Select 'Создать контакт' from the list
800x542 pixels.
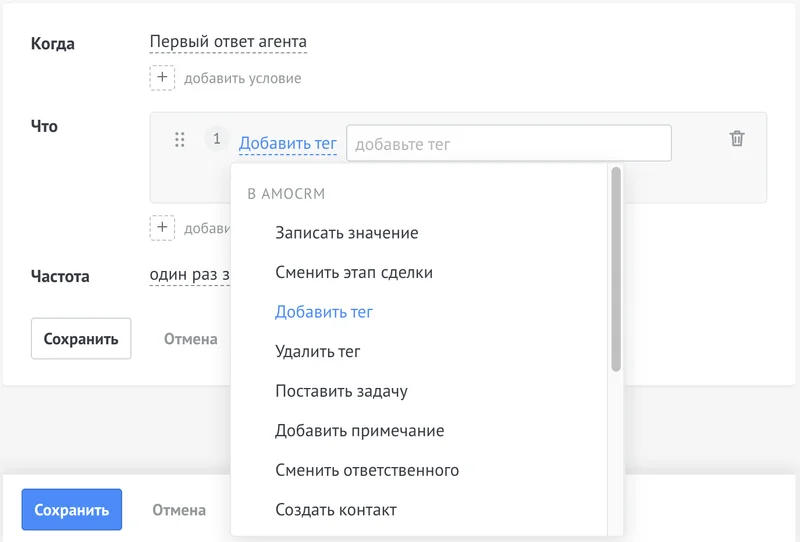point(336,510)
